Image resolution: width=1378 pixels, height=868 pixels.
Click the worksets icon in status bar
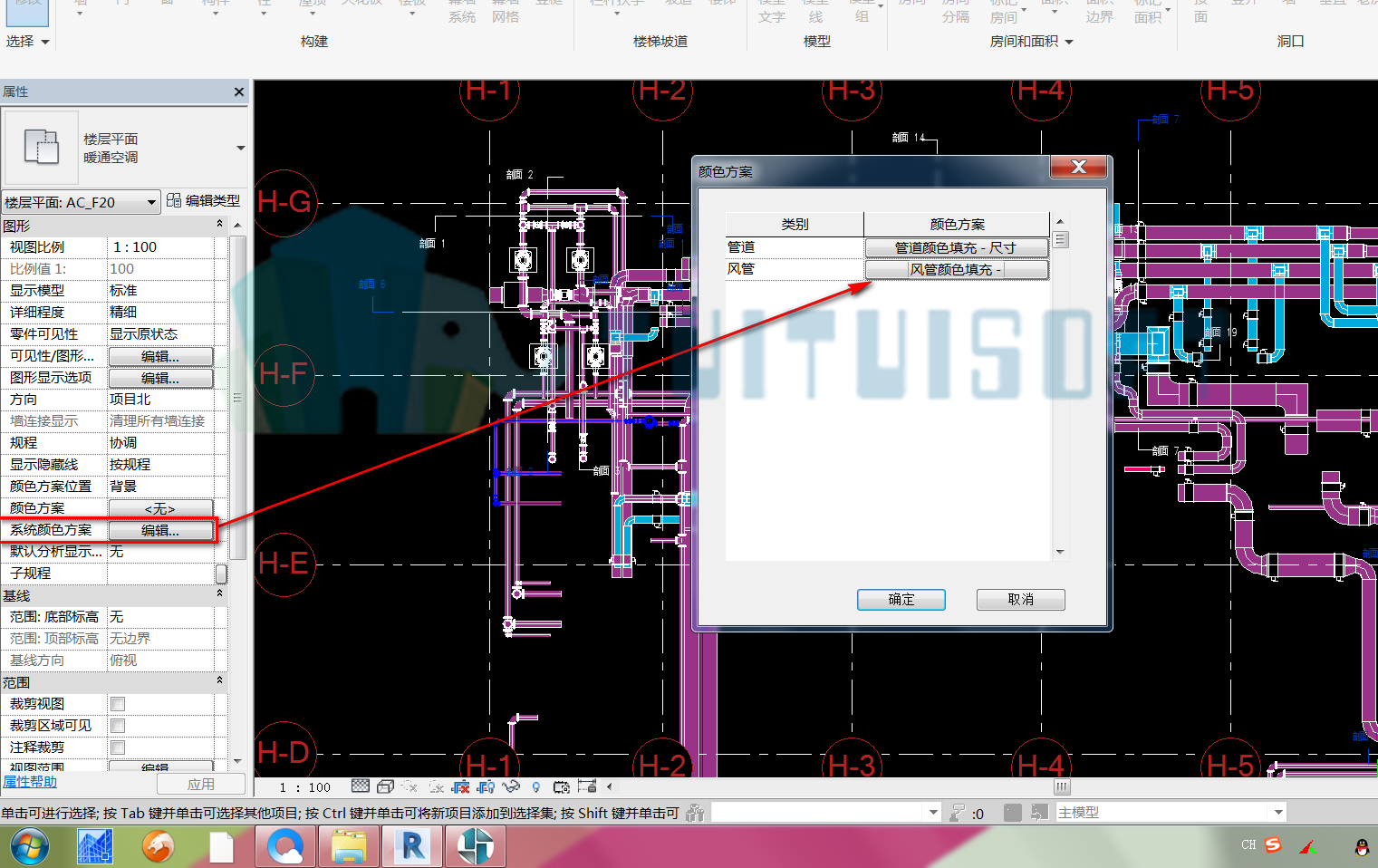click(695, 813)
